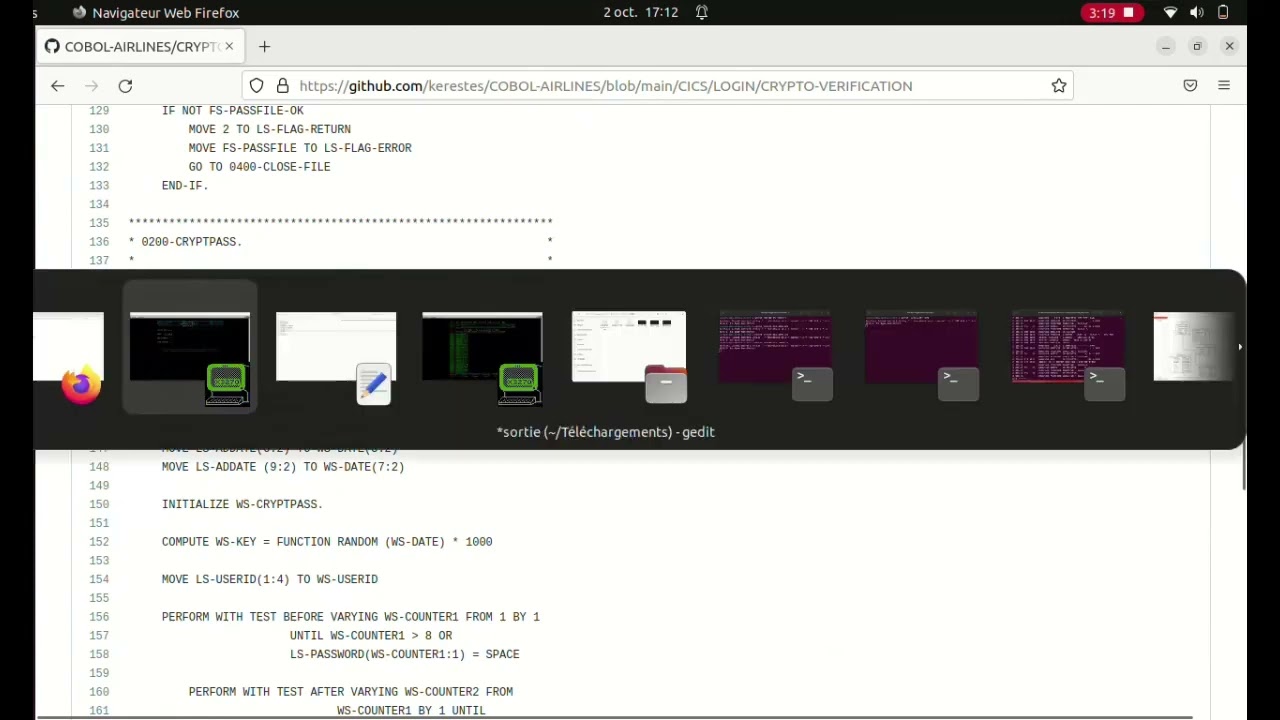
Task: Click the '*sortie (~/Téléchargements) - gedit' label
Action: pyautogui.click(x=606, y=432)
